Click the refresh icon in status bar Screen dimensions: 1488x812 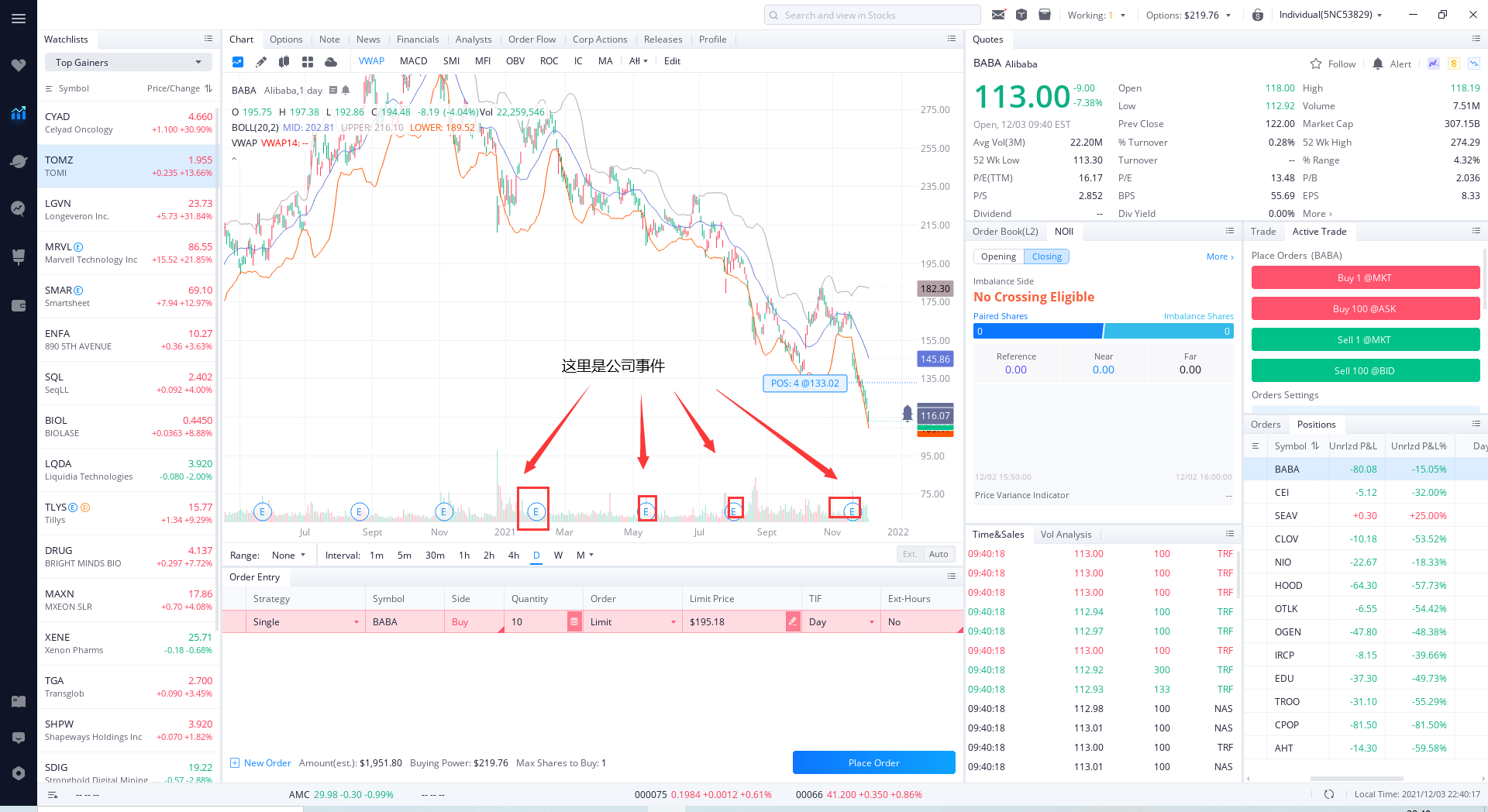click(x=1329, y=794)
